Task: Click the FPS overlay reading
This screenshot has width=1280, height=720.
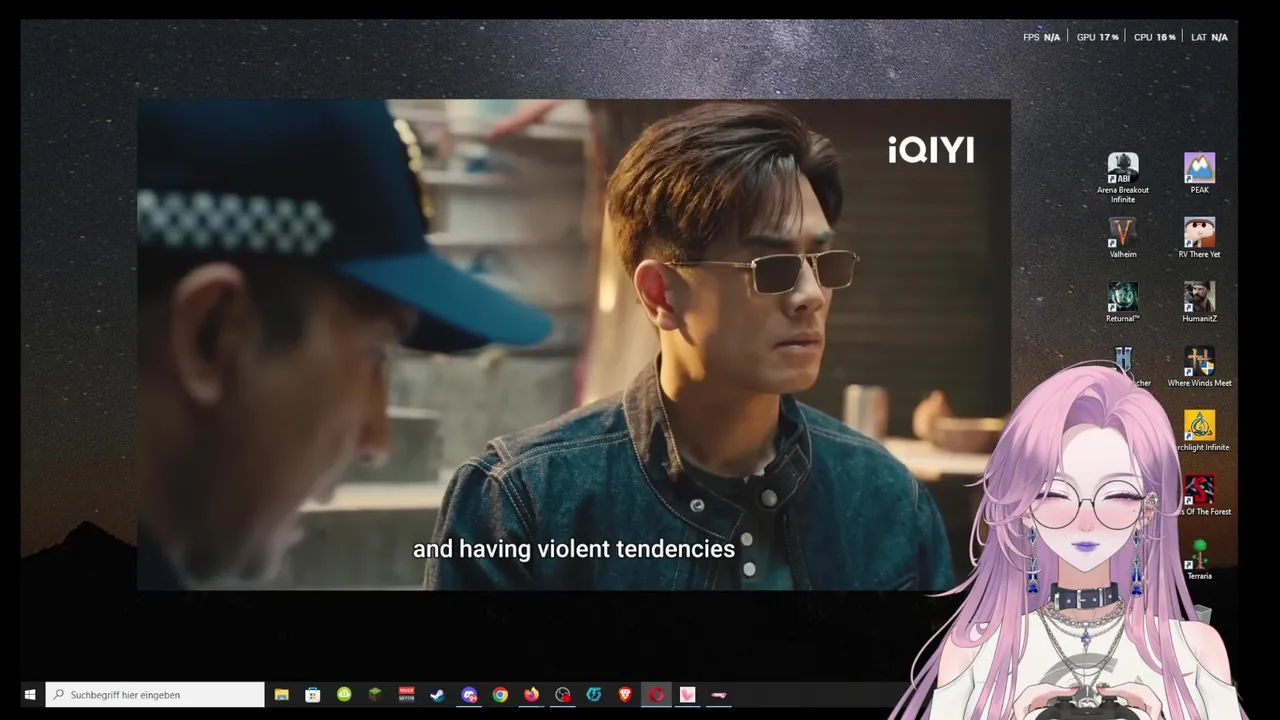Action: pos(1041,37)
